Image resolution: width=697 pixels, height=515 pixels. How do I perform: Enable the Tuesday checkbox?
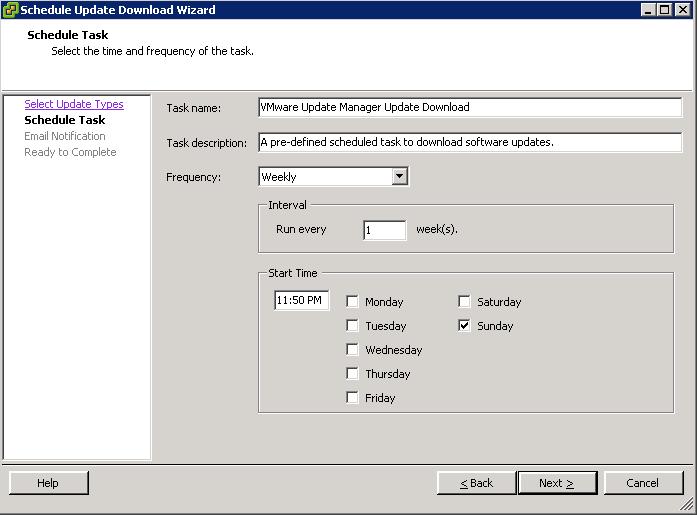[x=352, y=325]
